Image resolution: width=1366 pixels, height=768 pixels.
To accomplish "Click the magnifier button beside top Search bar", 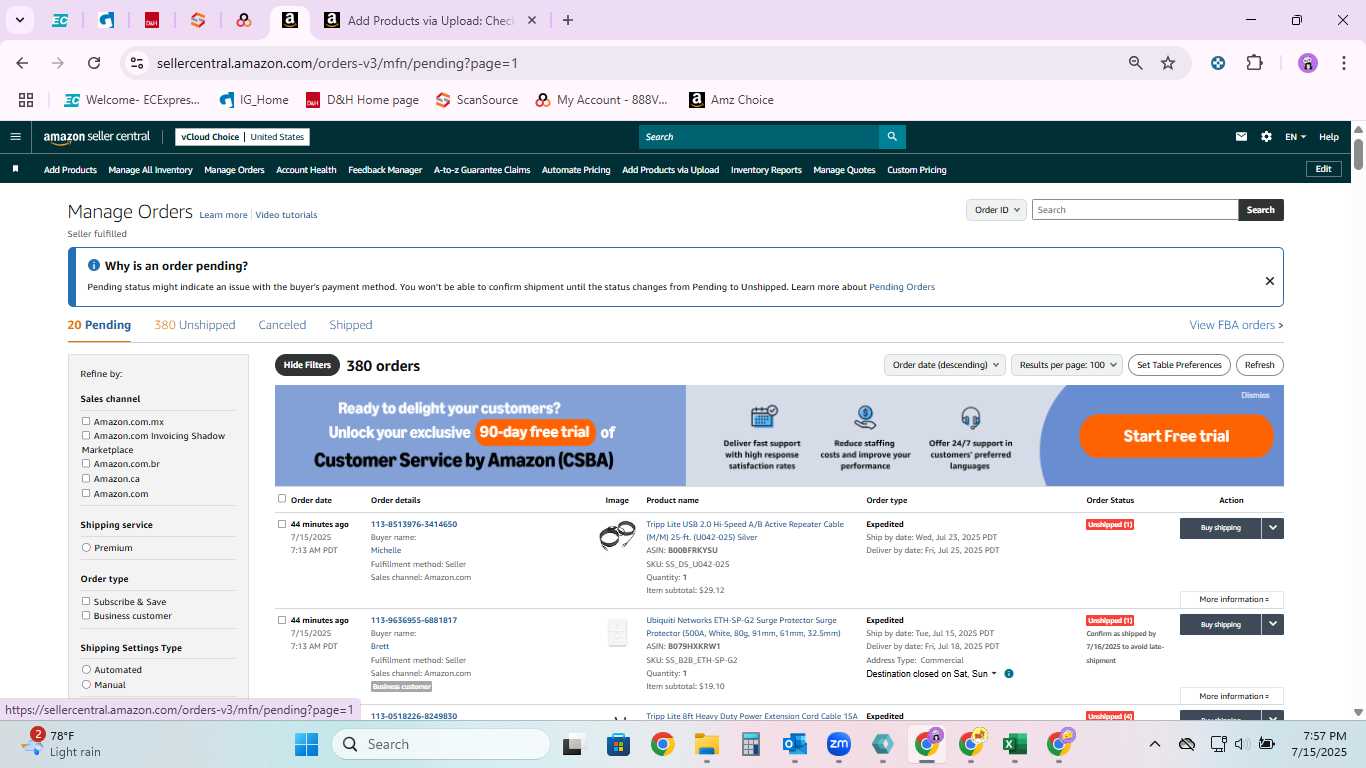I will tap(892, 137).
